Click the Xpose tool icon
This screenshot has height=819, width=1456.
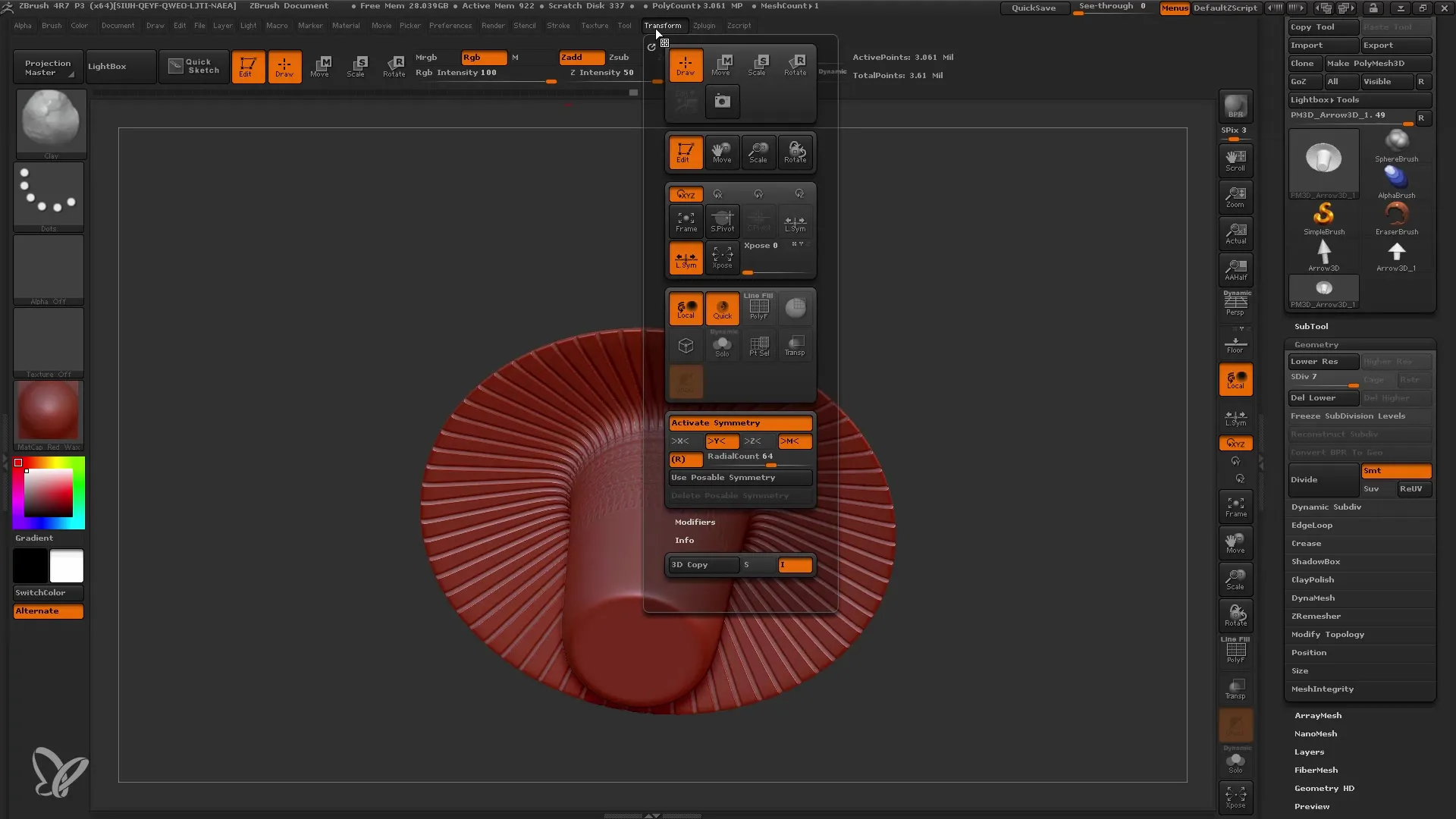(722, 258)
